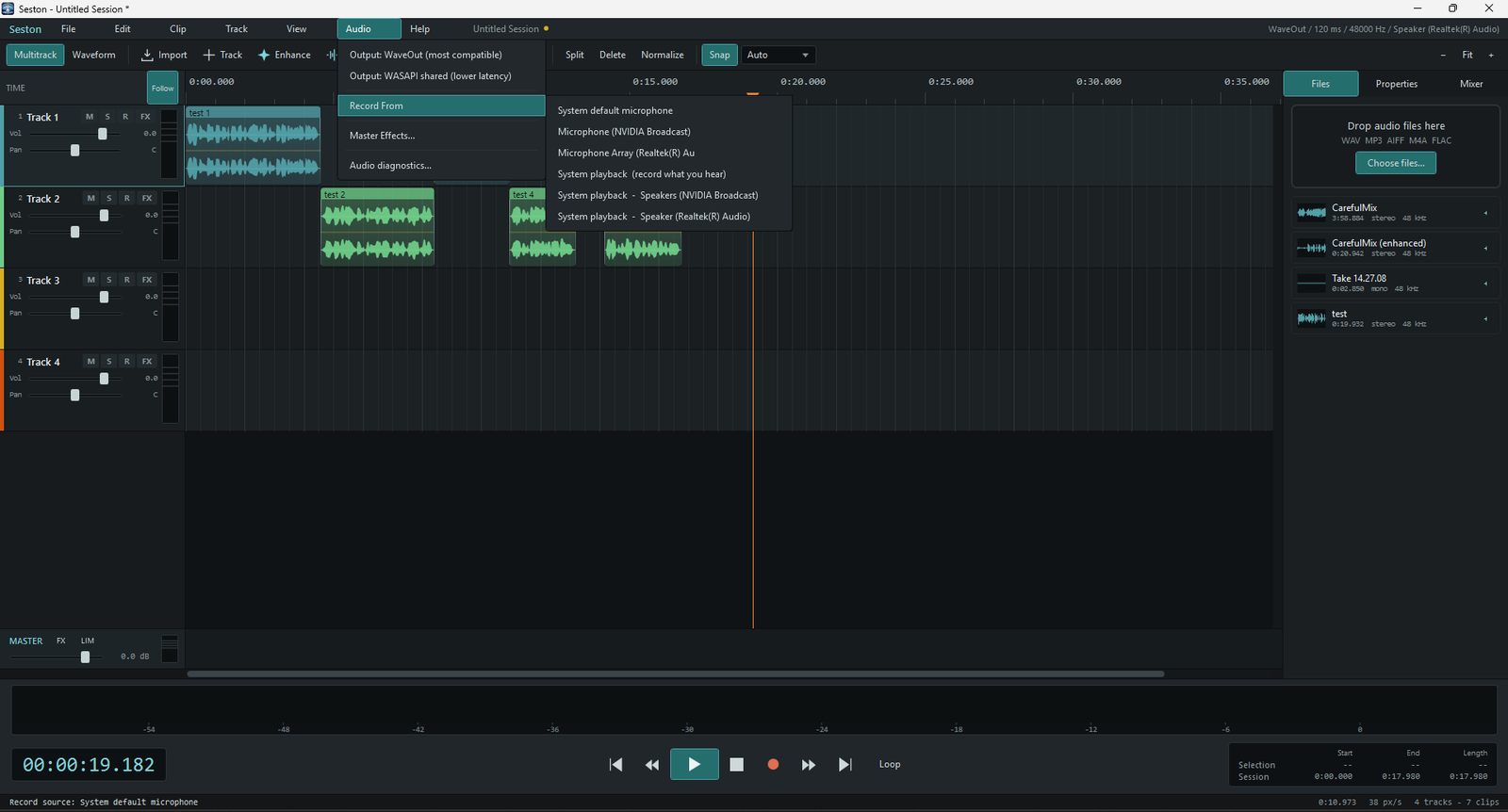Viewport: 1508px width, 812px height.
Task: Choose Microphone (NVIDIA Broadcast) source
Action: coord(669,132)
